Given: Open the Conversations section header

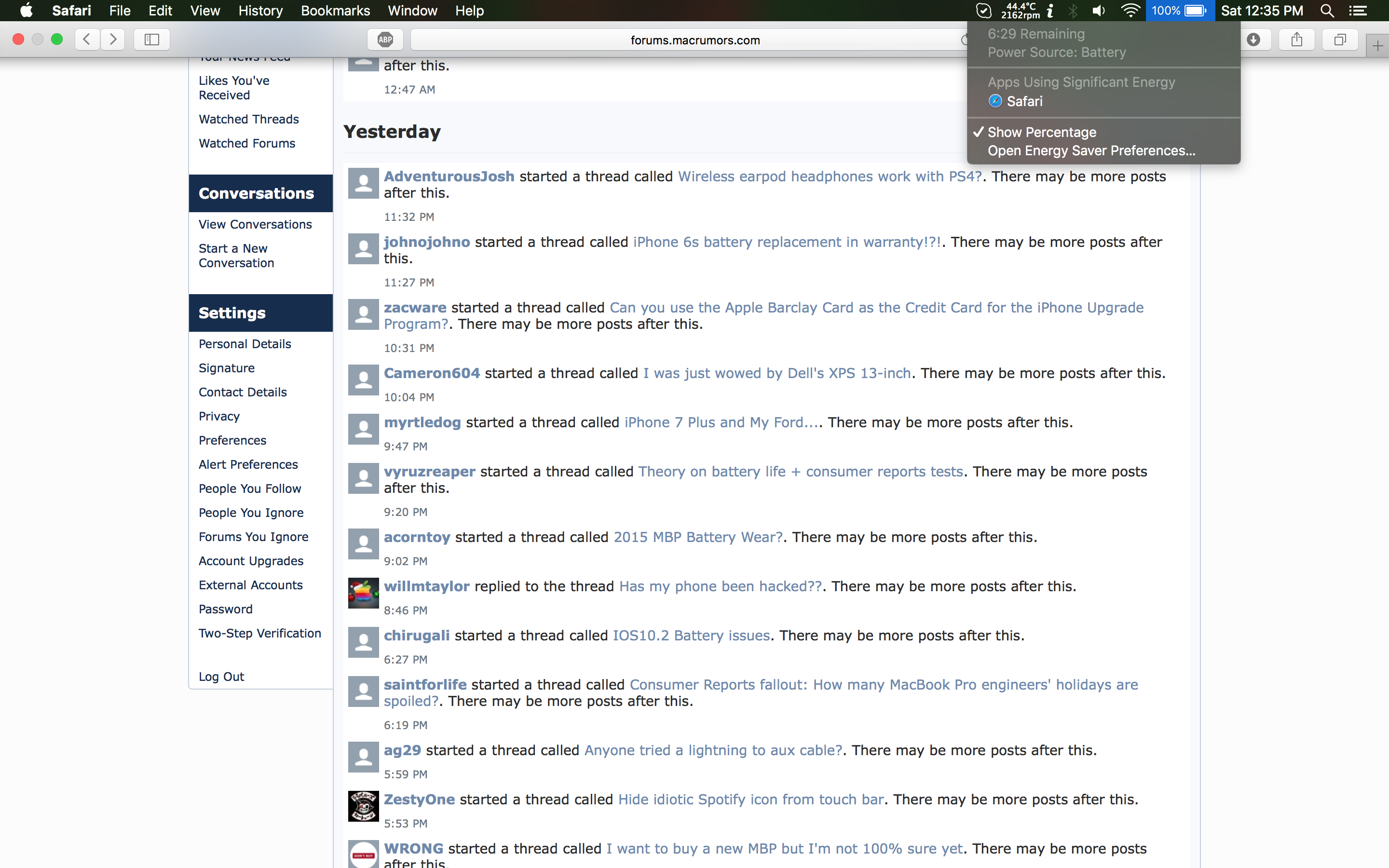Looking at the screenshot, I should (260, 193).
